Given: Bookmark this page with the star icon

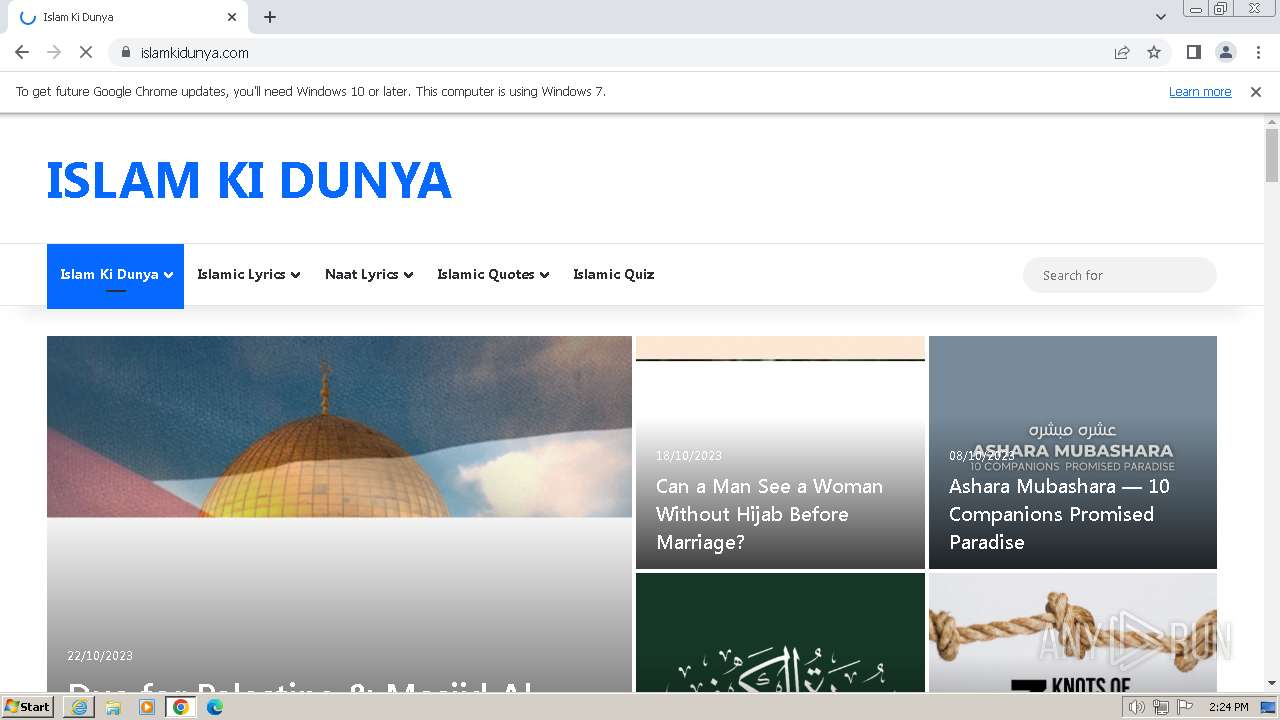Looking at the screenshot, I should click(1154, 52).
